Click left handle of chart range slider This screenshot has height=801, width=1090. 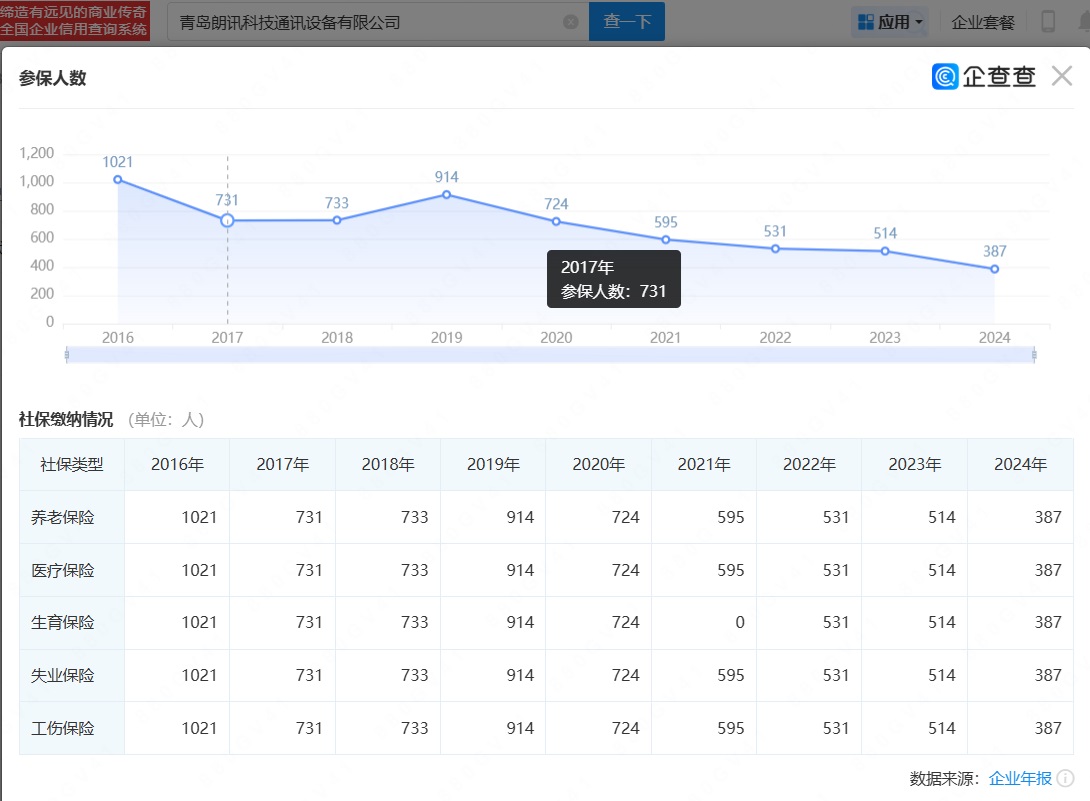(x=66, y=354)
